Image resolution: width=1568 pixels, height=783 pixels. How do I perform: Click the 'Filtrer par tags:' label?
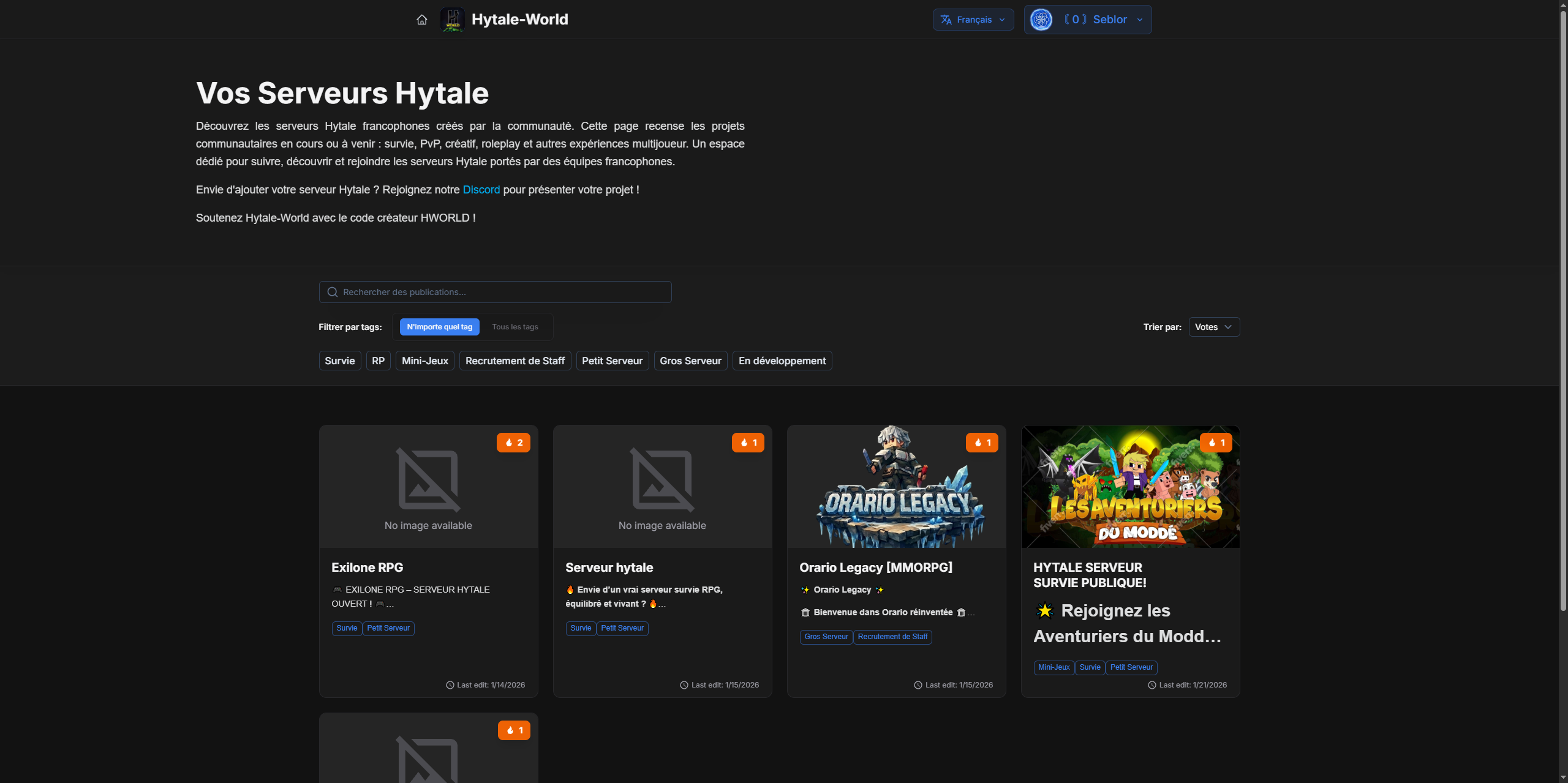[x=350, y=327]
